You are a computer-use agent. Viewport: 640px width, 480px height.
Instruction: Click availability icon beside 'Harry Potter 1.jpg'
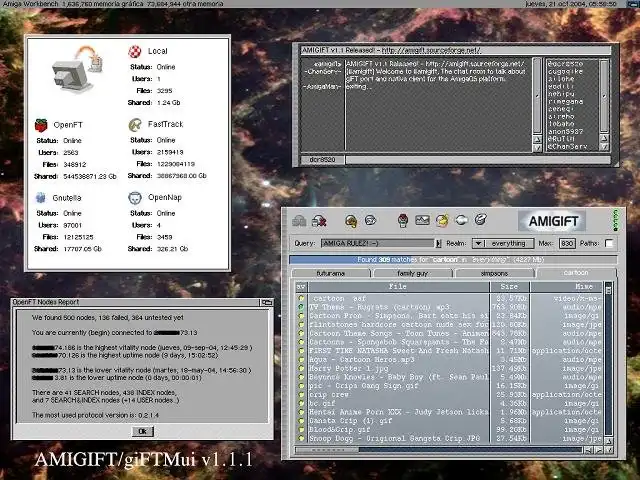click(301, 368)
